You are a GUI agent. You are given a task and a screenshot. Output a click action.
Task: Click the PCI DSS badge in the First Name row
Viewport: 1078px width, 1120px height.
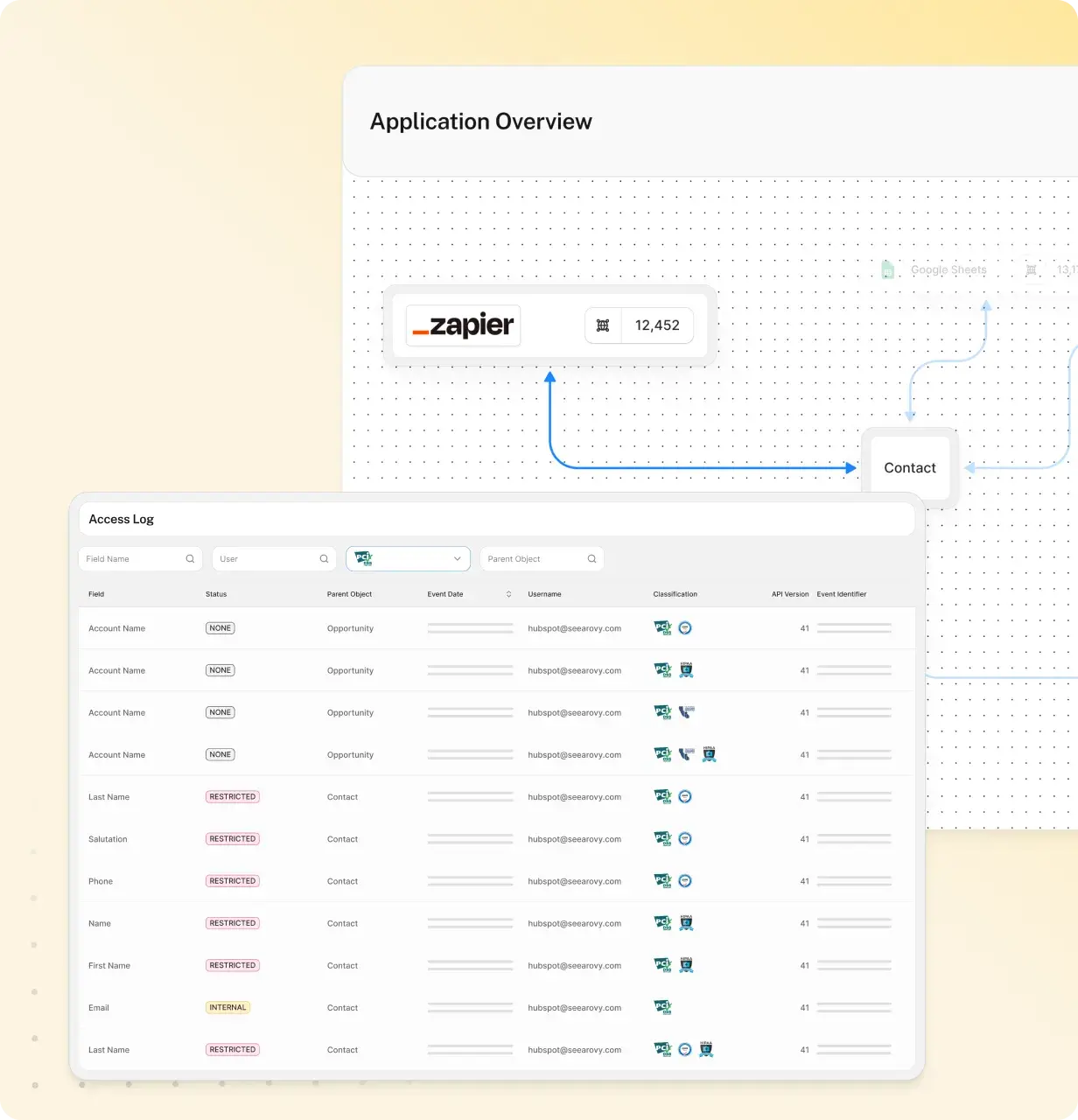663,965
